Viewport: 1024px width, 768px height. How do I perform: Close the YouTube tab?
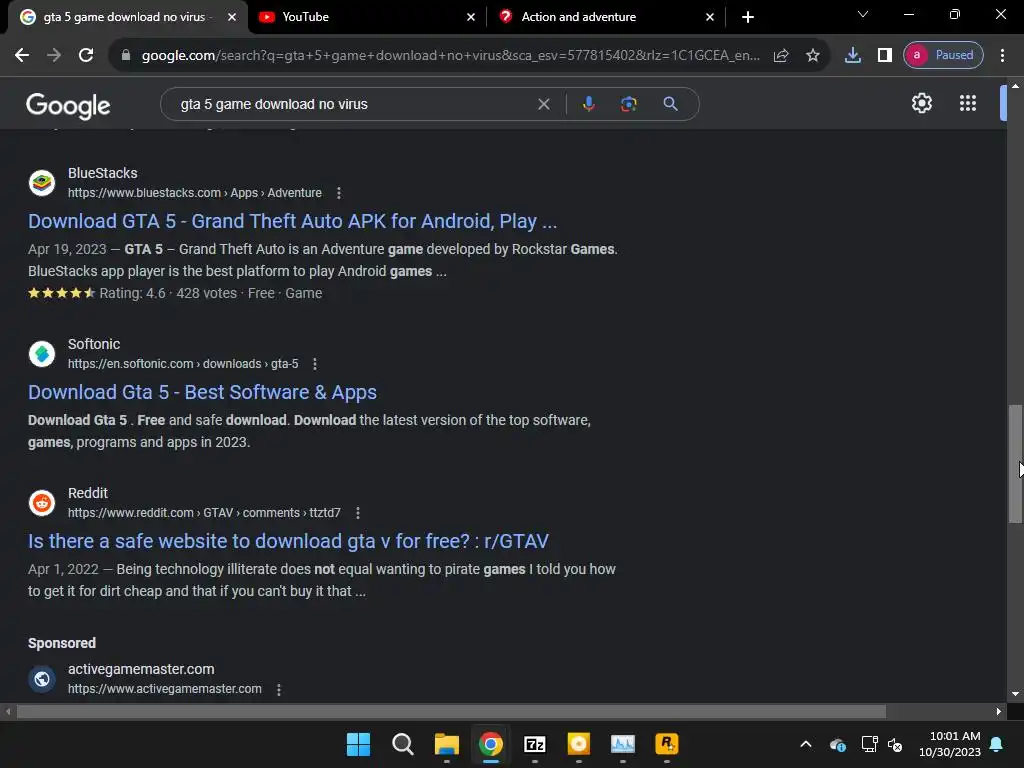click(471, 17)
